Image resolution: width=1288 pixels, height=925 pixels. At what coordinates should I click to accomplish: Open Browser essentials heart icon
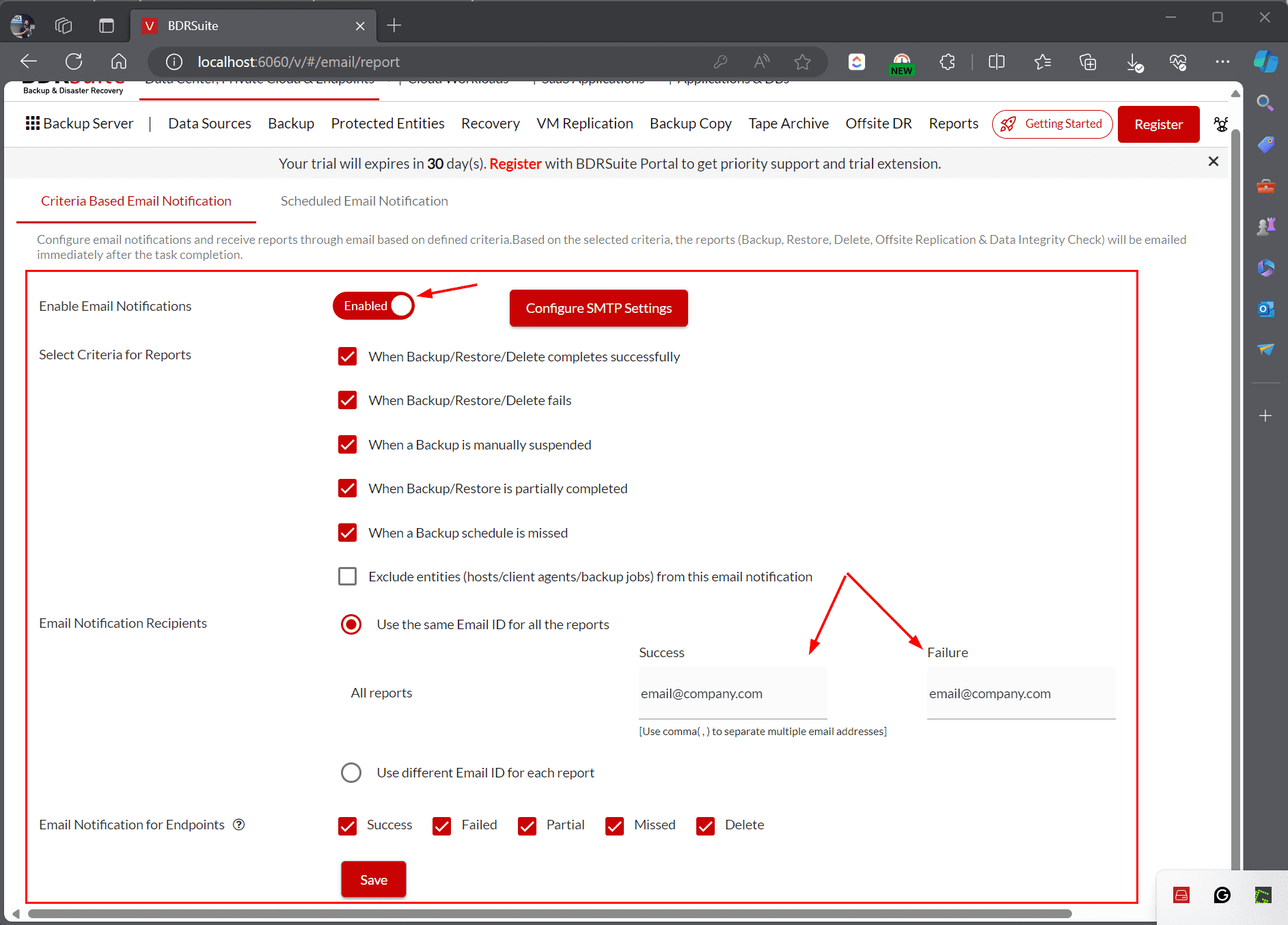click(x=1178, y=62)
